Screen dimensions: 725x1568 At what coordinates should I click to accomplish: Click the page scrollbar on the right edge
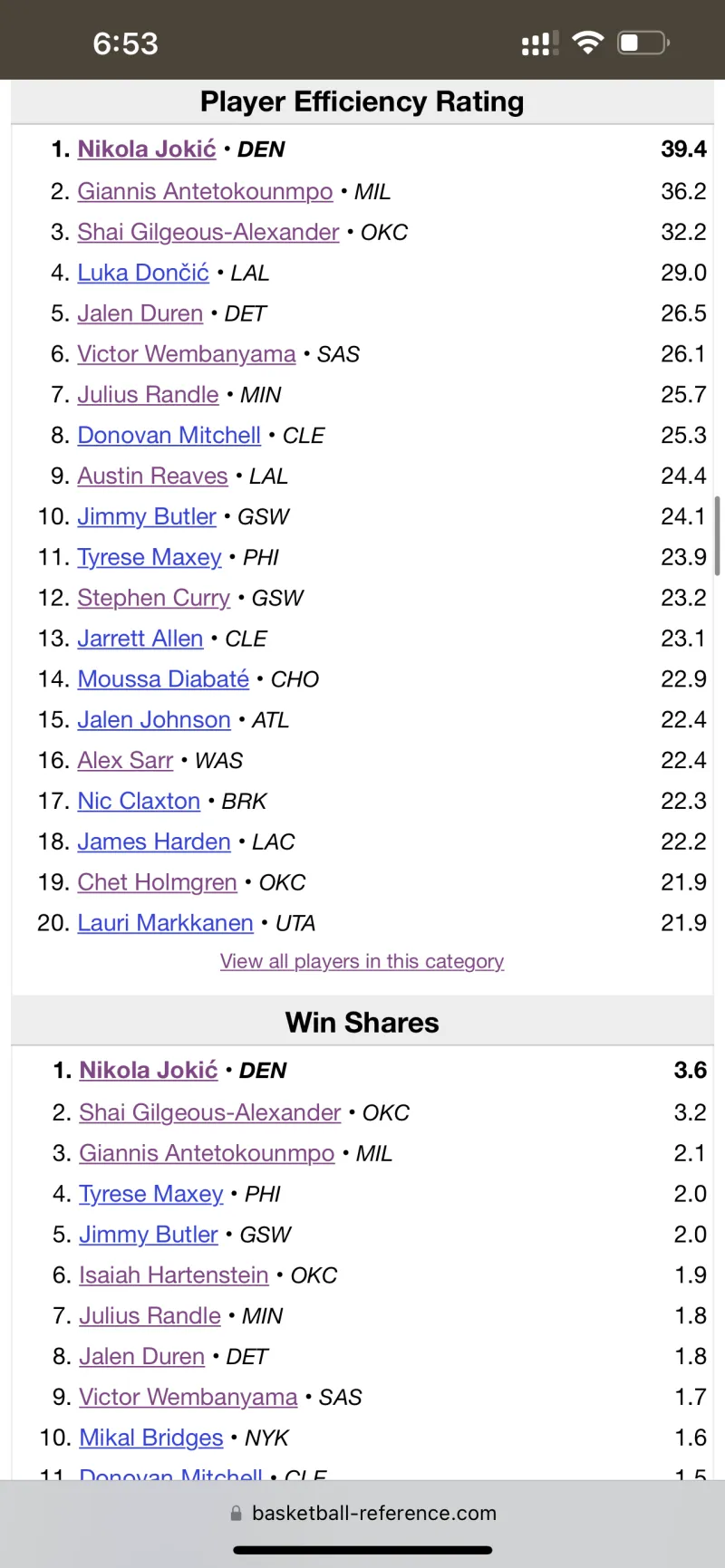pyautogui.click(x=717, y=535)
